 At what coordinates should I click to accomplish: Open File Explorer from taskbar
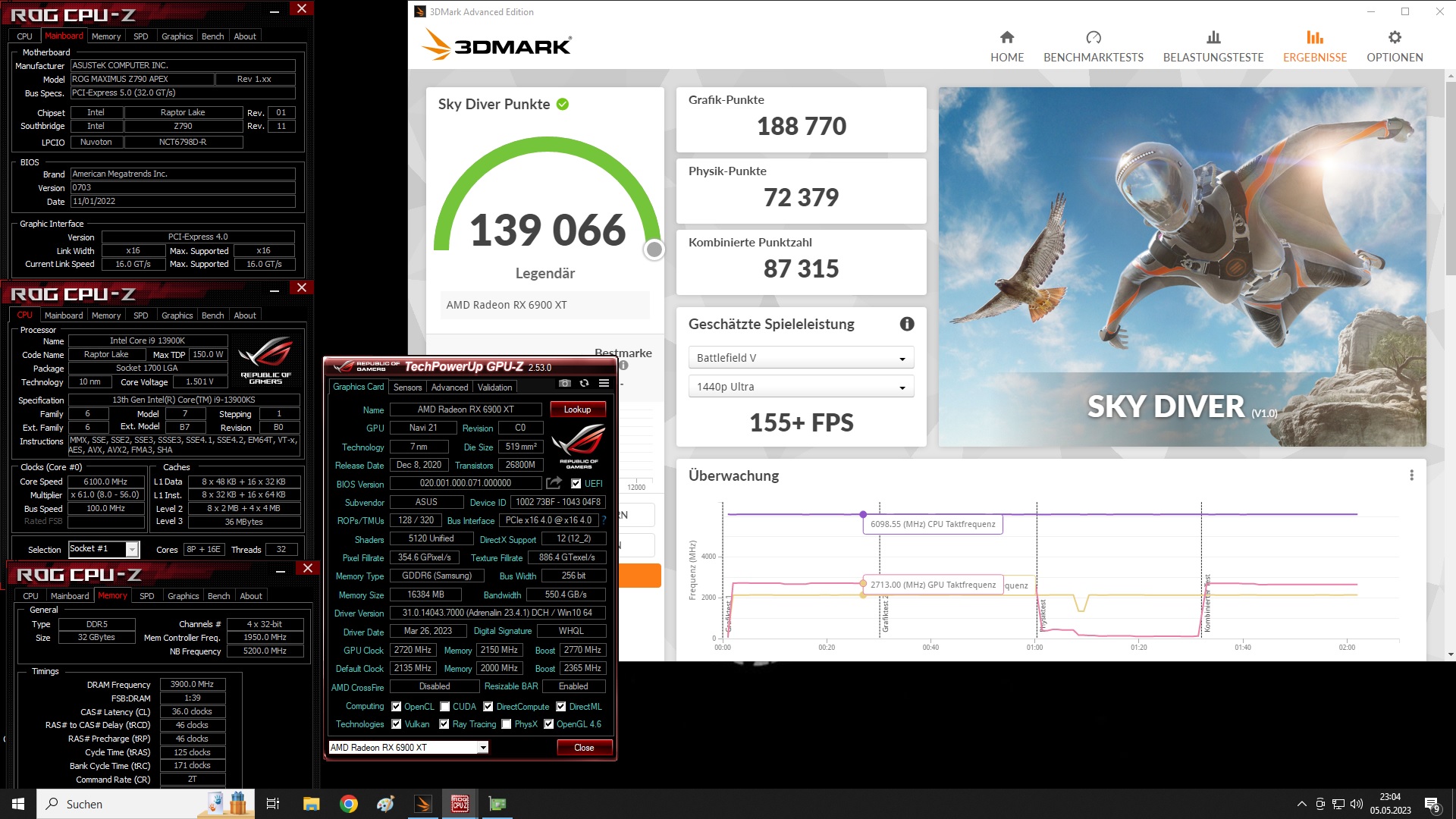tap(311, 804)
